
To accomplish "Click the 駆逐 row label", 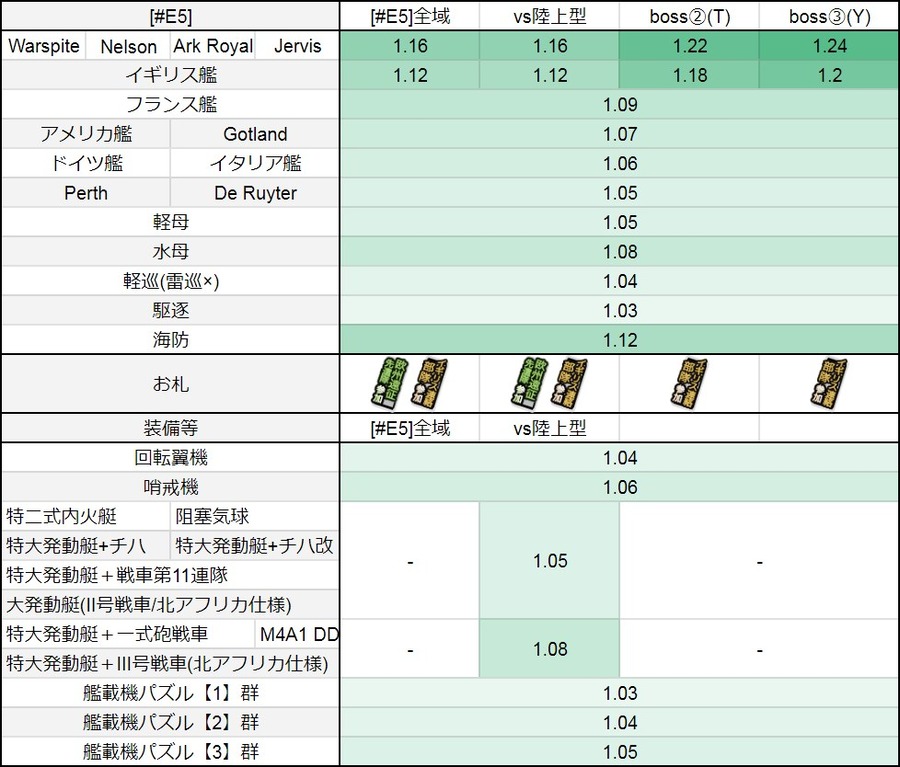I will (170, 311).
